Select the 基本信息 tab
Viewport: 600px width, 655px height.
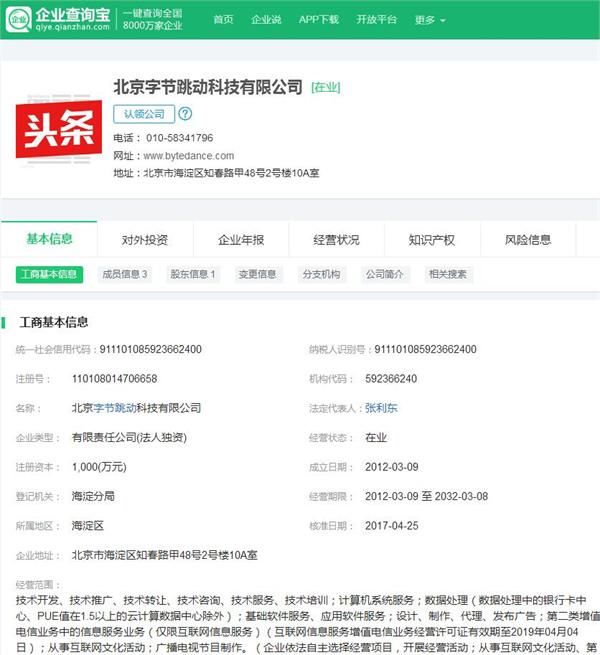click(49, 239)
